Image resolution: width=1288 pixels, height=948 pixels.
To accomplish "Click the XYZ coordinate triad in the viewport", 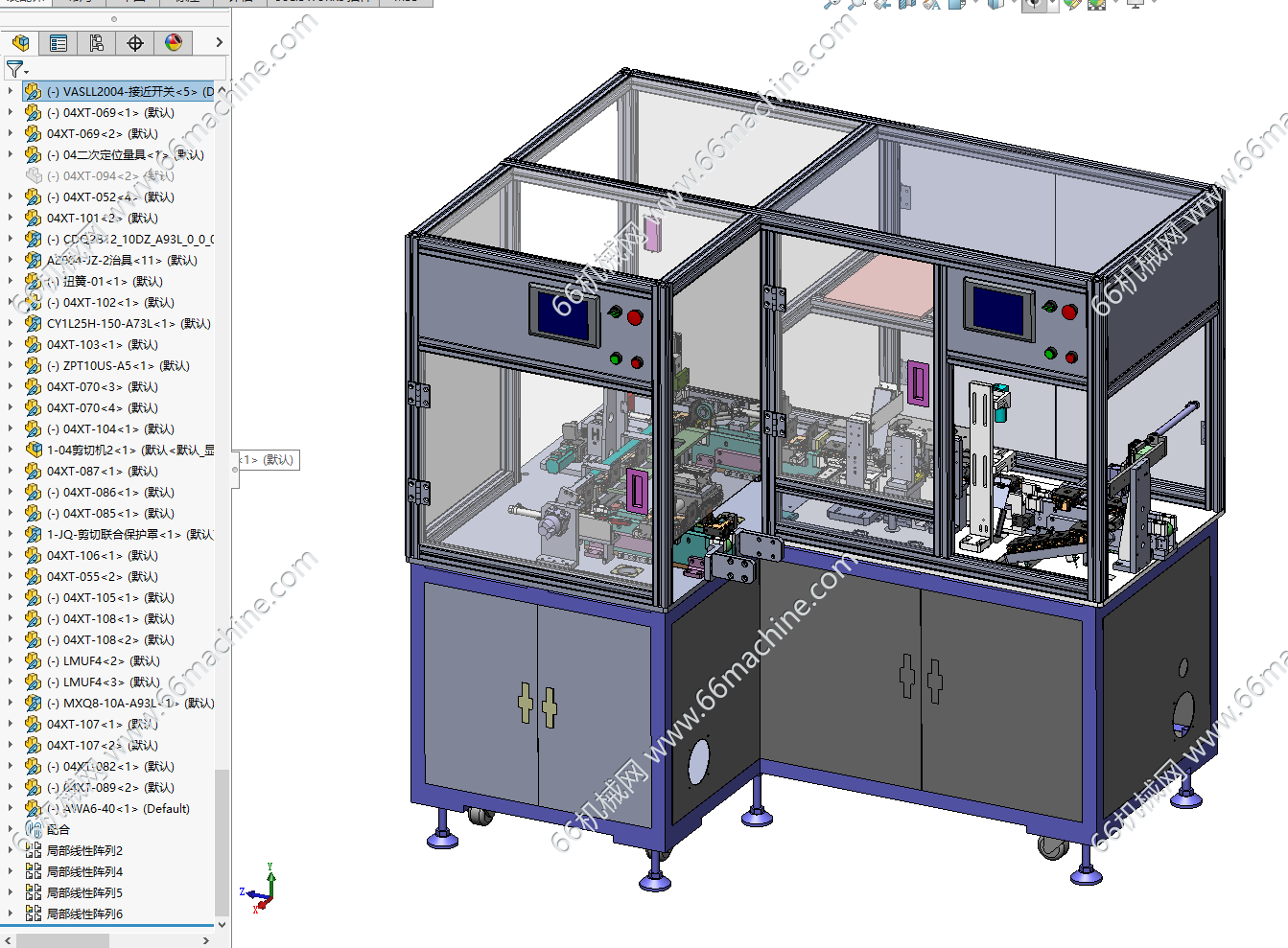I will click(x=263, y=889).
